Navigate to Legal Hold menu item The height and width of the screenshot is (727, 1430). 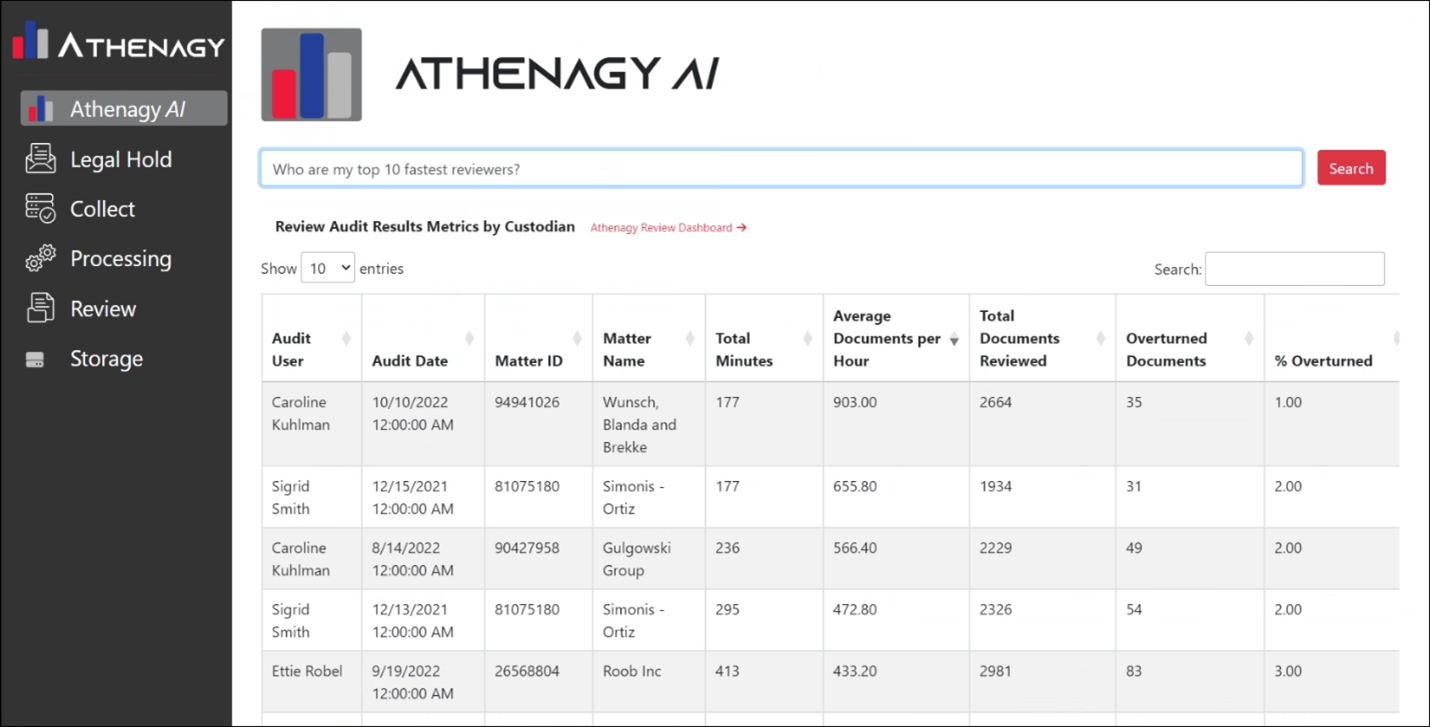(x=120, y=159)
